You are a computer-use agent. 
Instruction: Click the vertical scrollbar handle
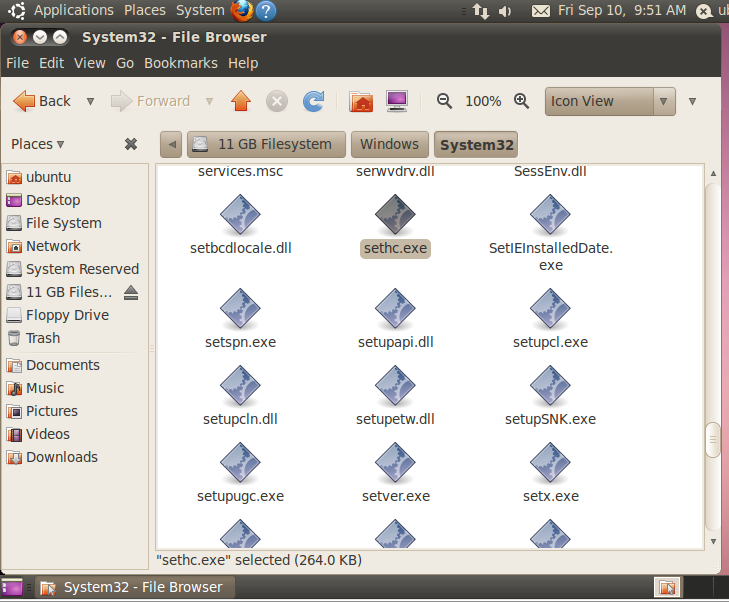pyautogui.click(x=713, y=440)
